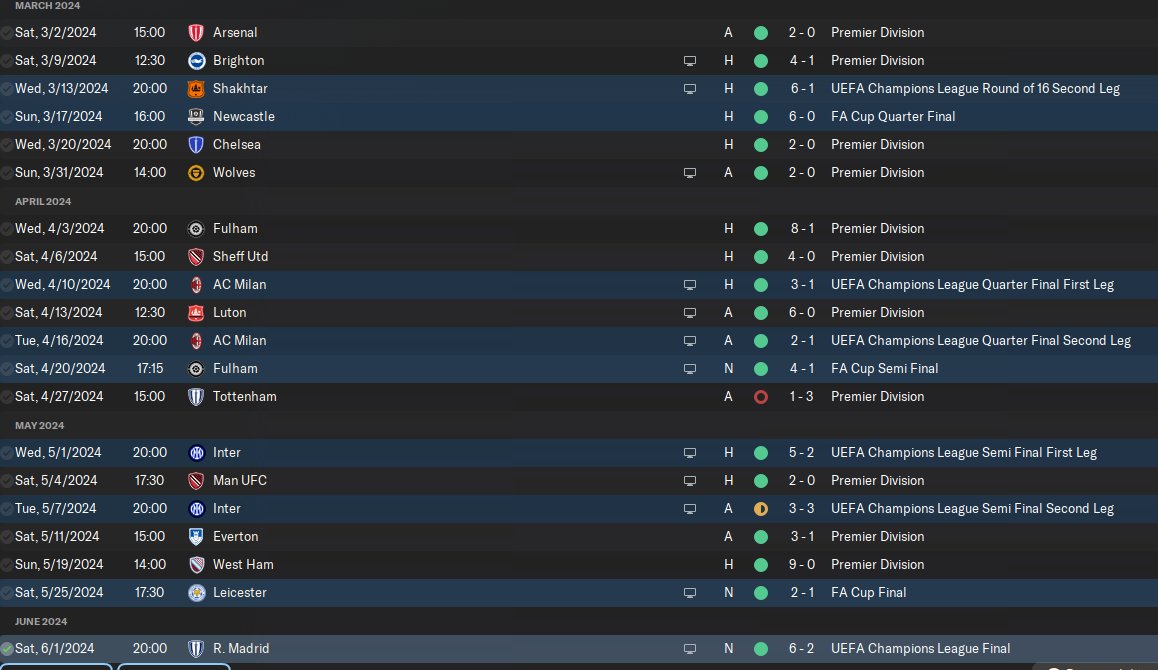Click the Everton club crest
The width and height of the screenshot is (1158, 670).
[x=196, y=537]
